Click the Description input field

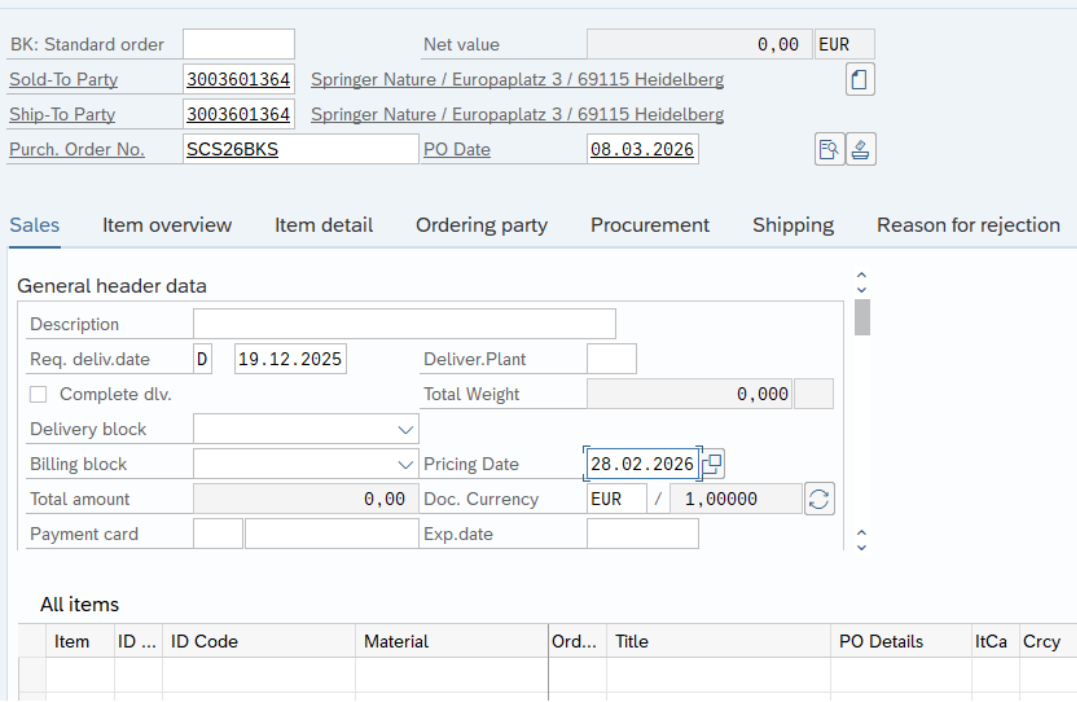[405, 324]
